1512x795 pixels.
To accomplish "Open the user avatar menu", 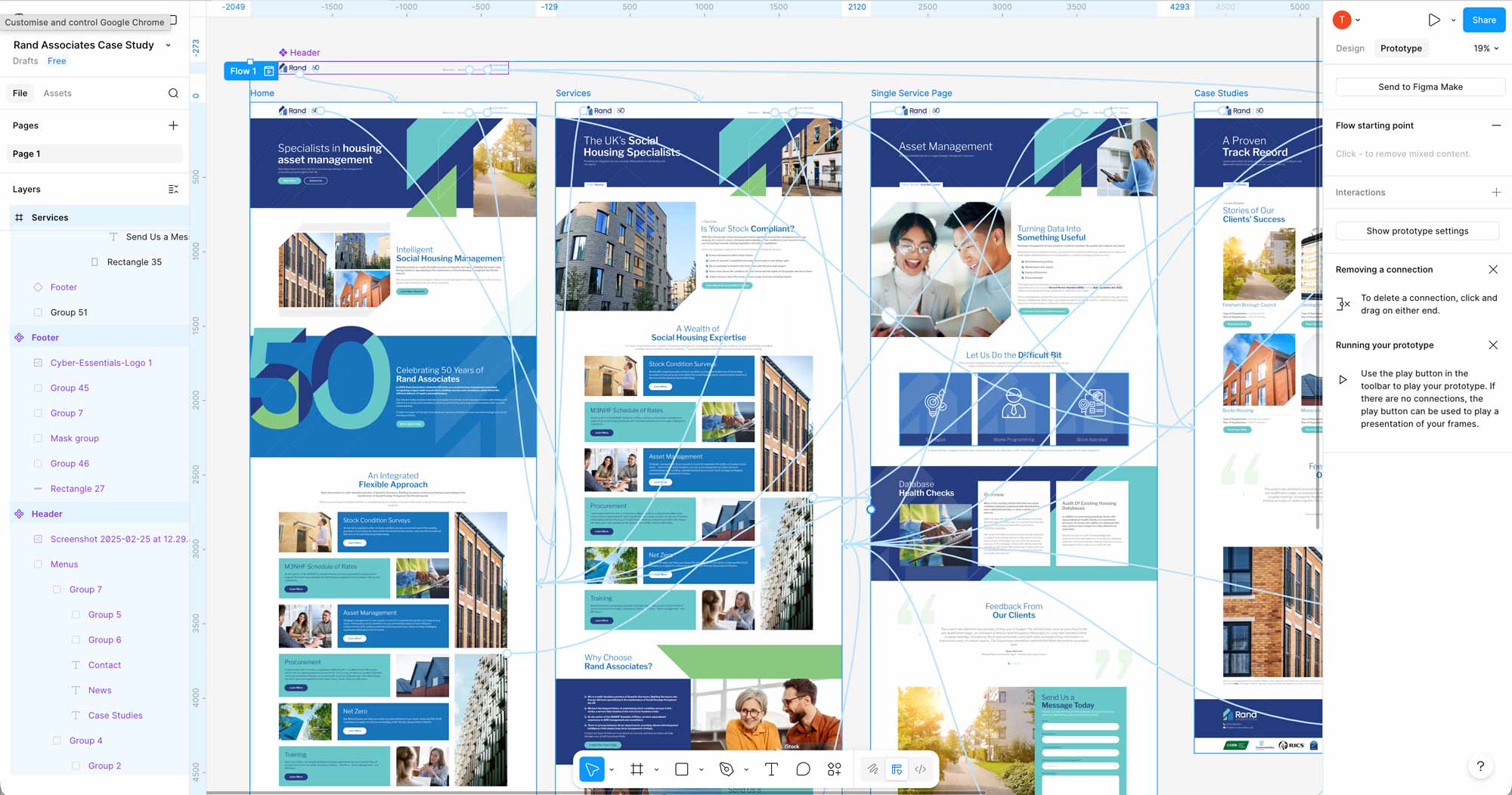I will click(1342, 20).
